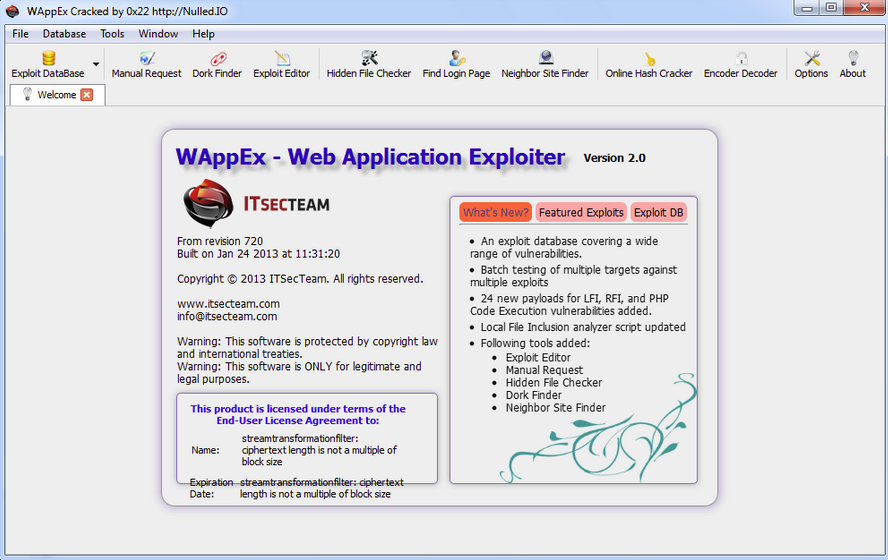Viewport: 888px width, 560px height.
Task: Click the About lightbulb icon
Action: click(x=853, y=58)
